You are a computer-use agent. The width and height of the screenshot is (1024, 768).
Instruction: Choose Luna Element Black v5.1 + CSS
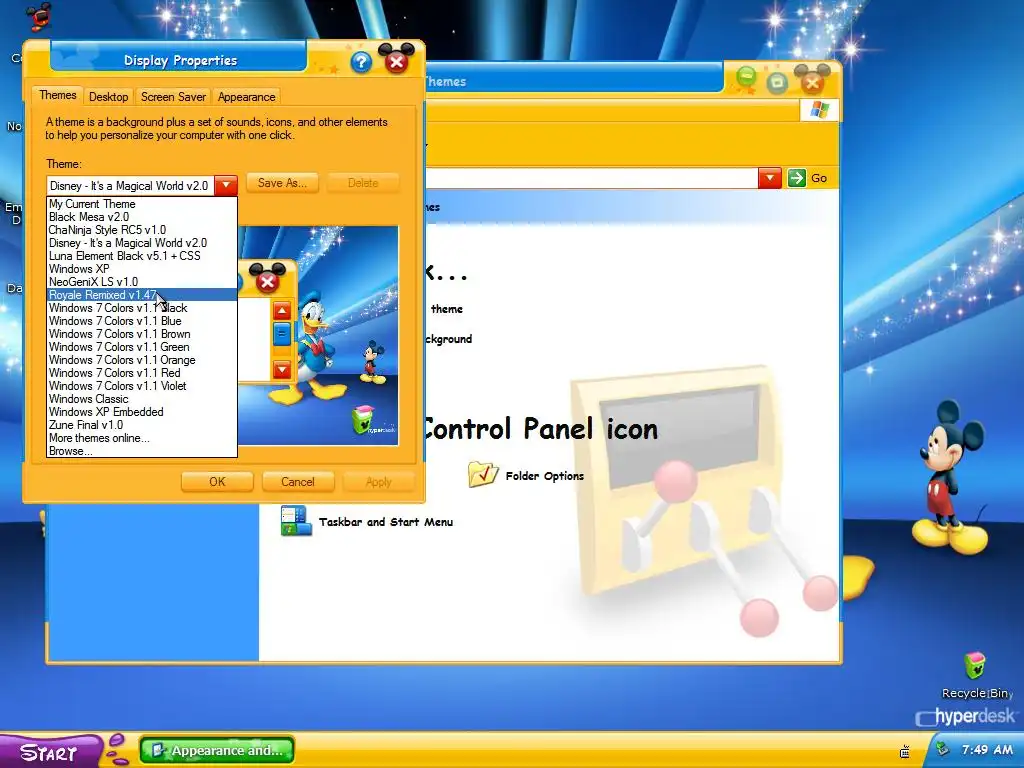pos(142,256)
